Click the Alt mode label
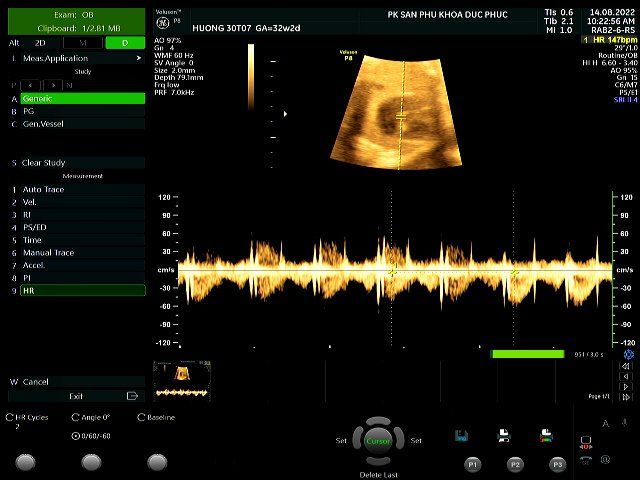 tap(14, 43)
